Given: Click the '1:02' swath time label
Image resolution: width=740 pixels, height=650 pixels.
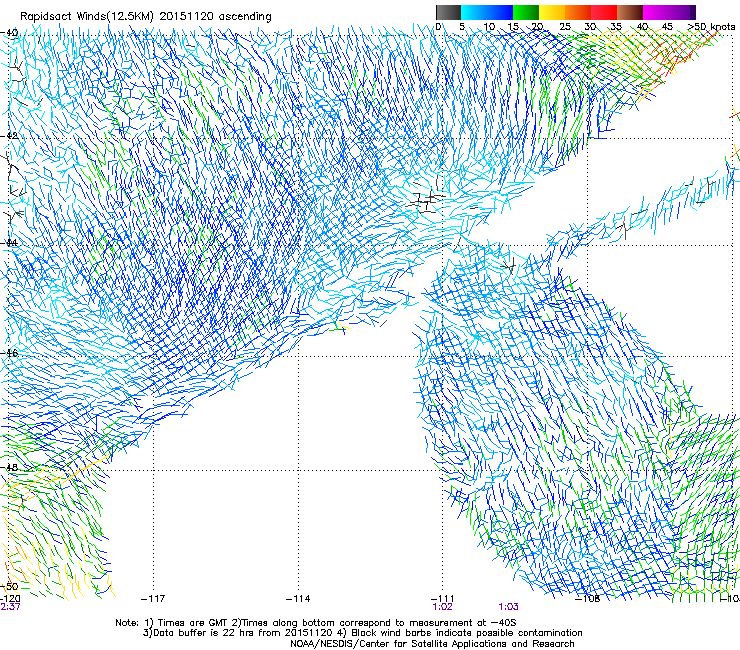Looking at the screenshot, I should 442,607.
